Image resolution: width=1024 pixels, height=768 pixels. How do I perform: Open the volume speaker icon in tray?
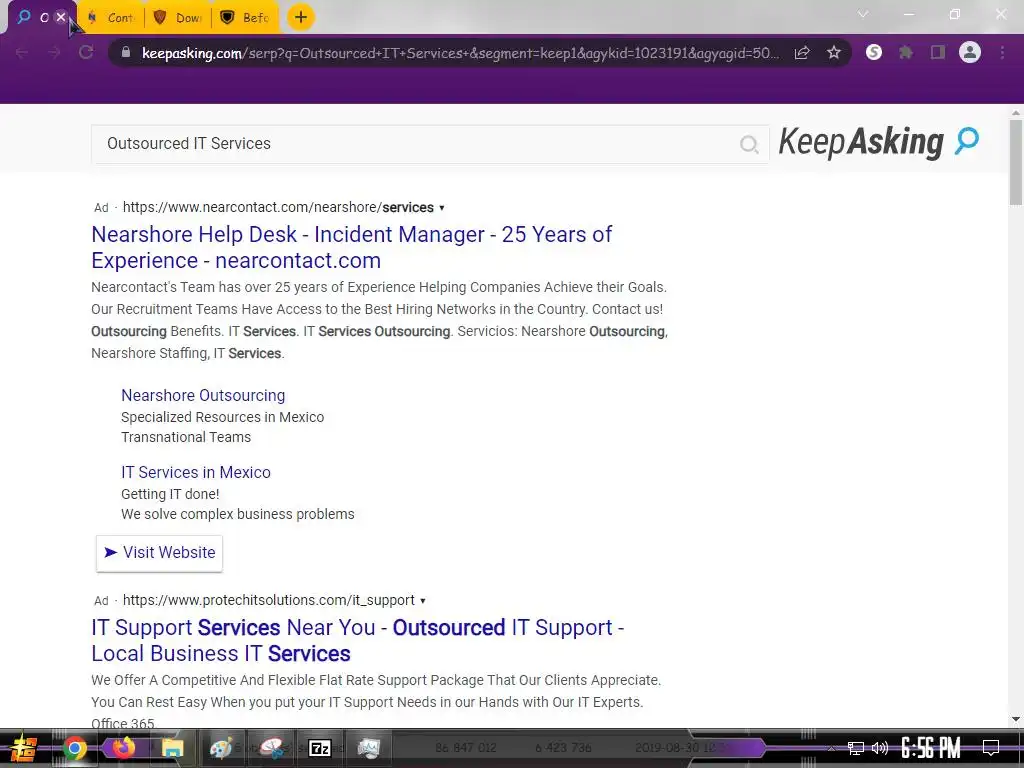click(880, 748)
